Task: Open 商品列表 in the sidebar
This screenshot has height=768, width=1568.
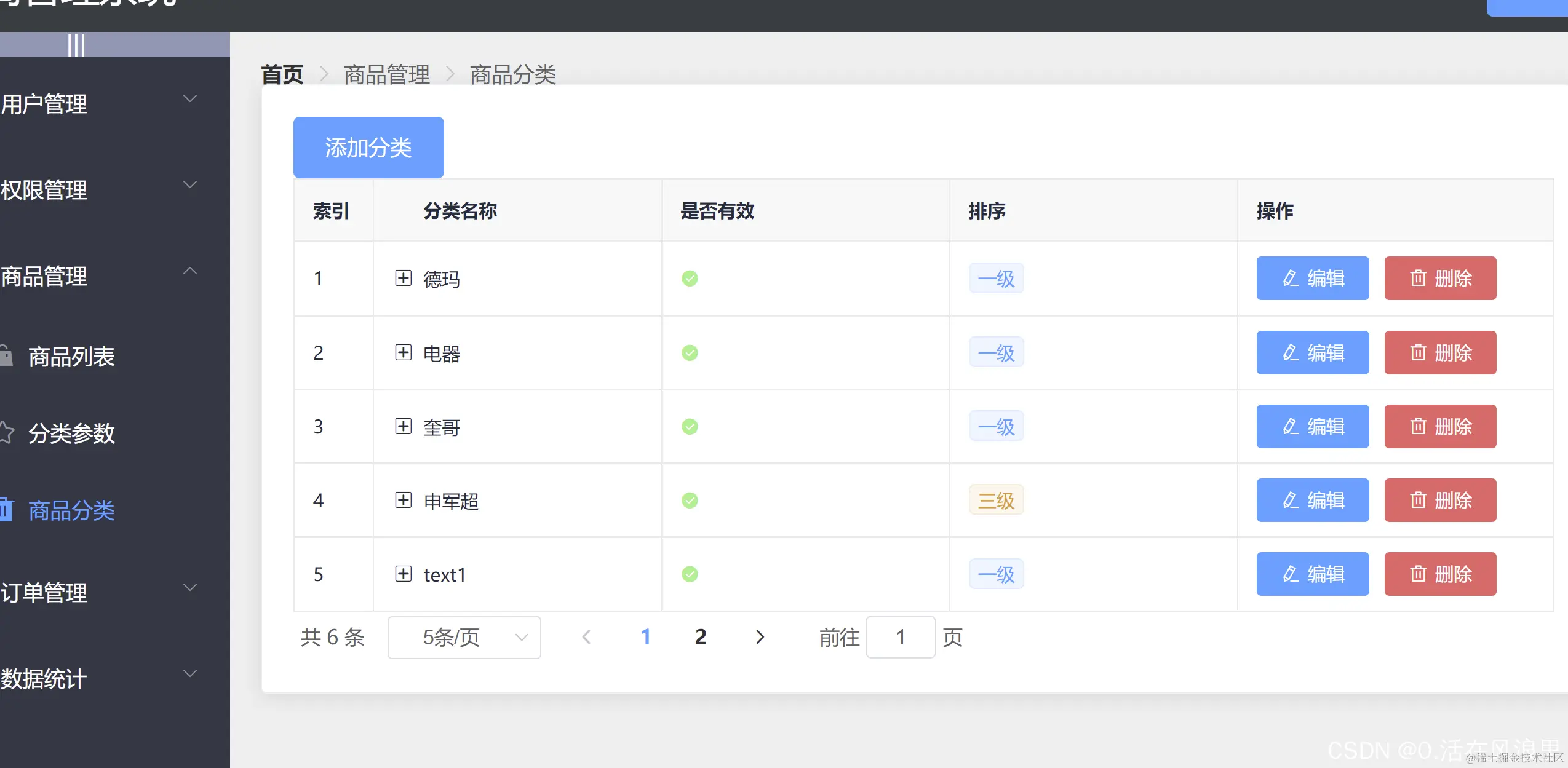Action: click(71, 357)
